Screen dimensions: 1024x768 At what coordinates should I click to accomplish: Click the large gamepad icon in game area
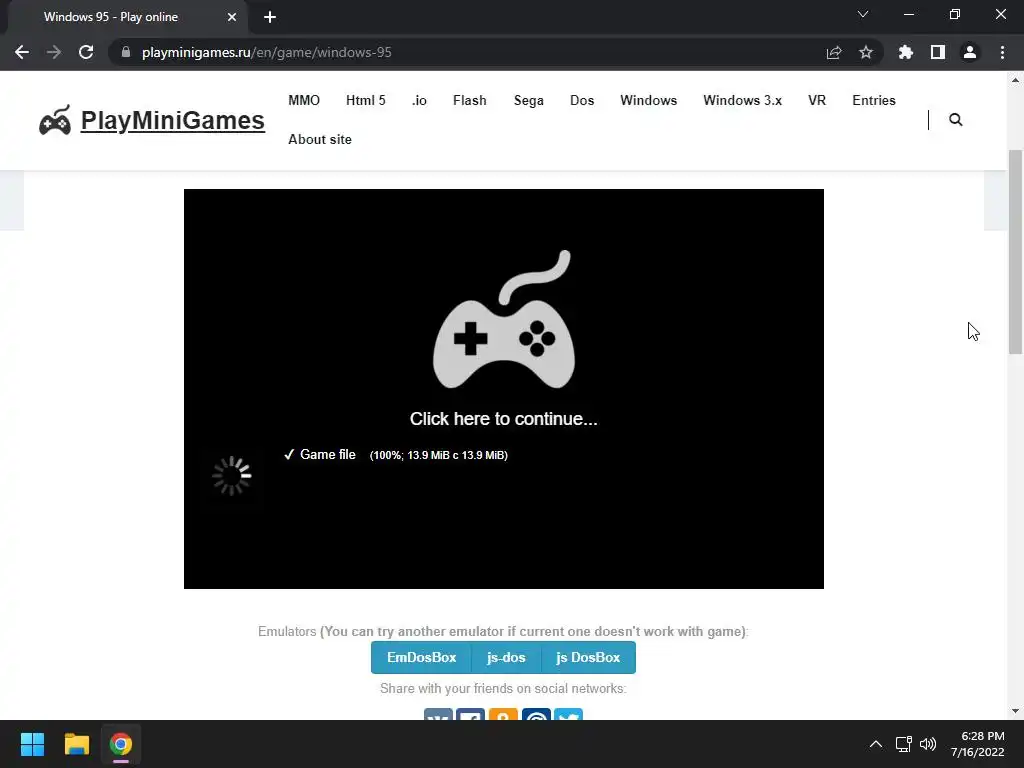504,319
